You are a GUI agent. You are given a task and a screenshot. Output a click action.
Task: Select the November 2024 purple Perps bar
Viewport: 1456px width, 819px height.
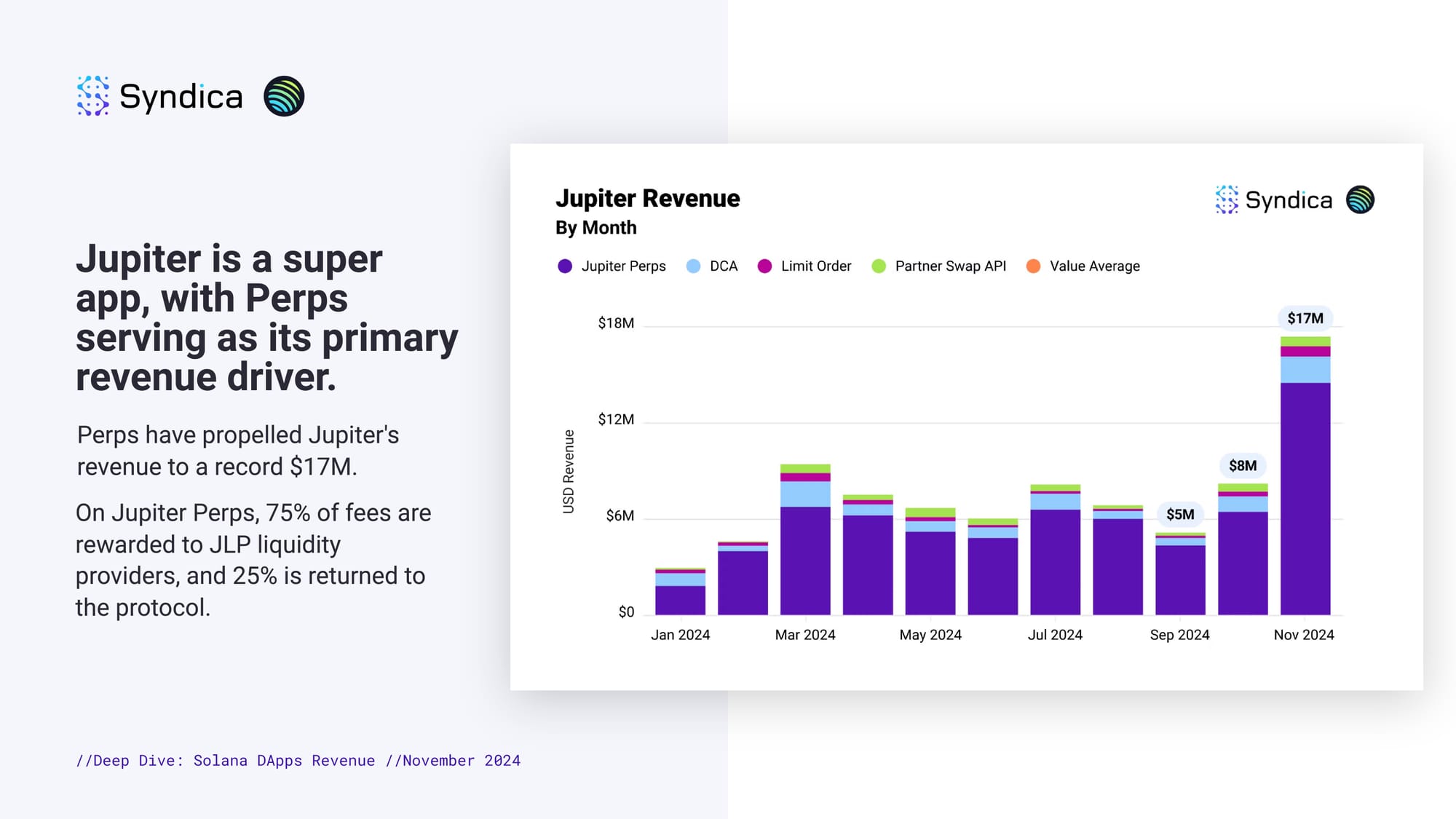point(1305,499)
